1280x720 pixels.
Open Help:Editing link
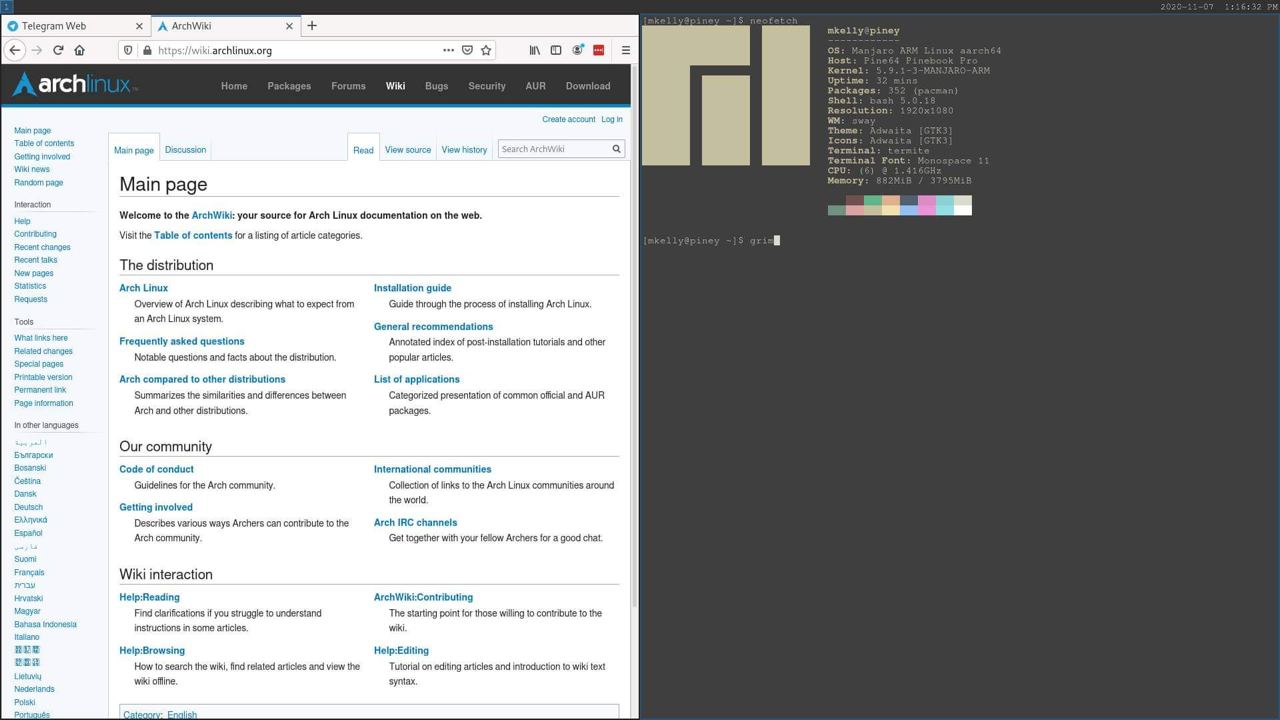[x=401, y=650]
